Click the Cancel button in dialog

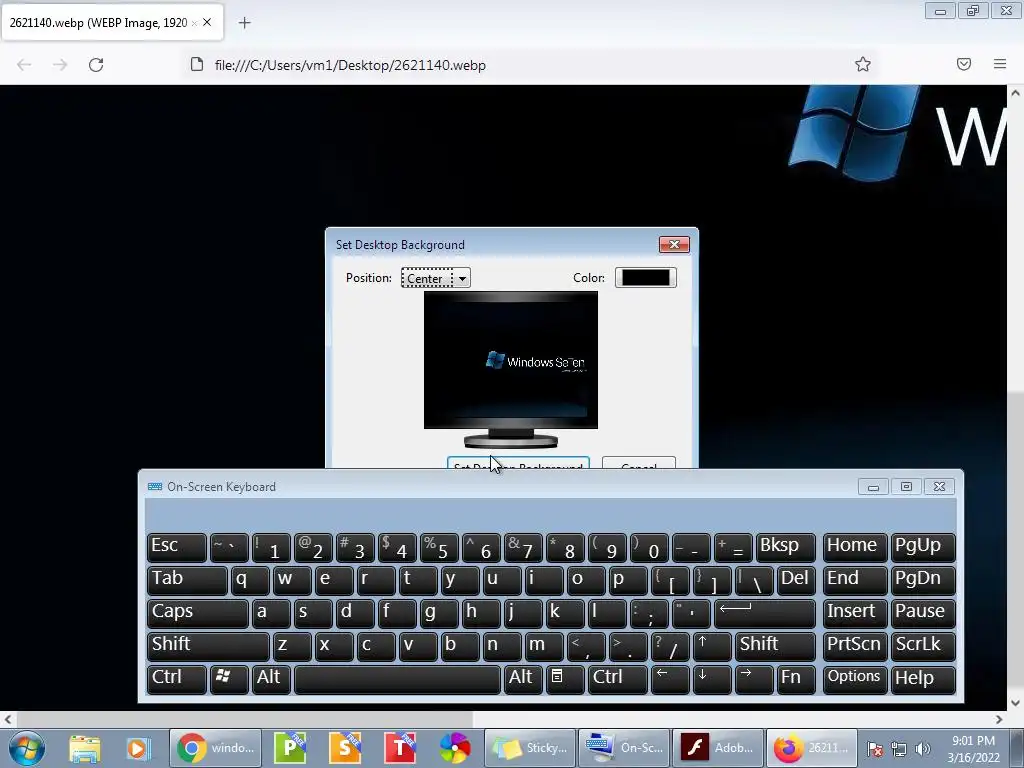[639, 463]
